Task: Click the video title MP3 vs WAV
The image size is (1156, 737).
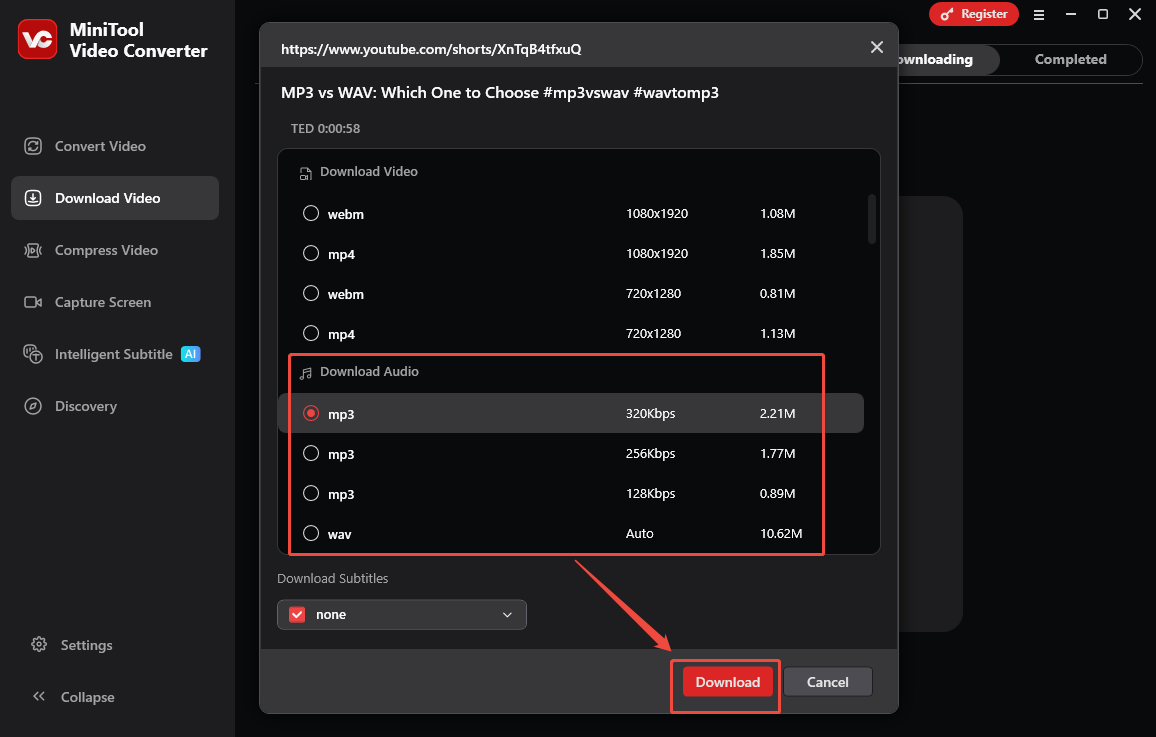Action: click(500, 93)
